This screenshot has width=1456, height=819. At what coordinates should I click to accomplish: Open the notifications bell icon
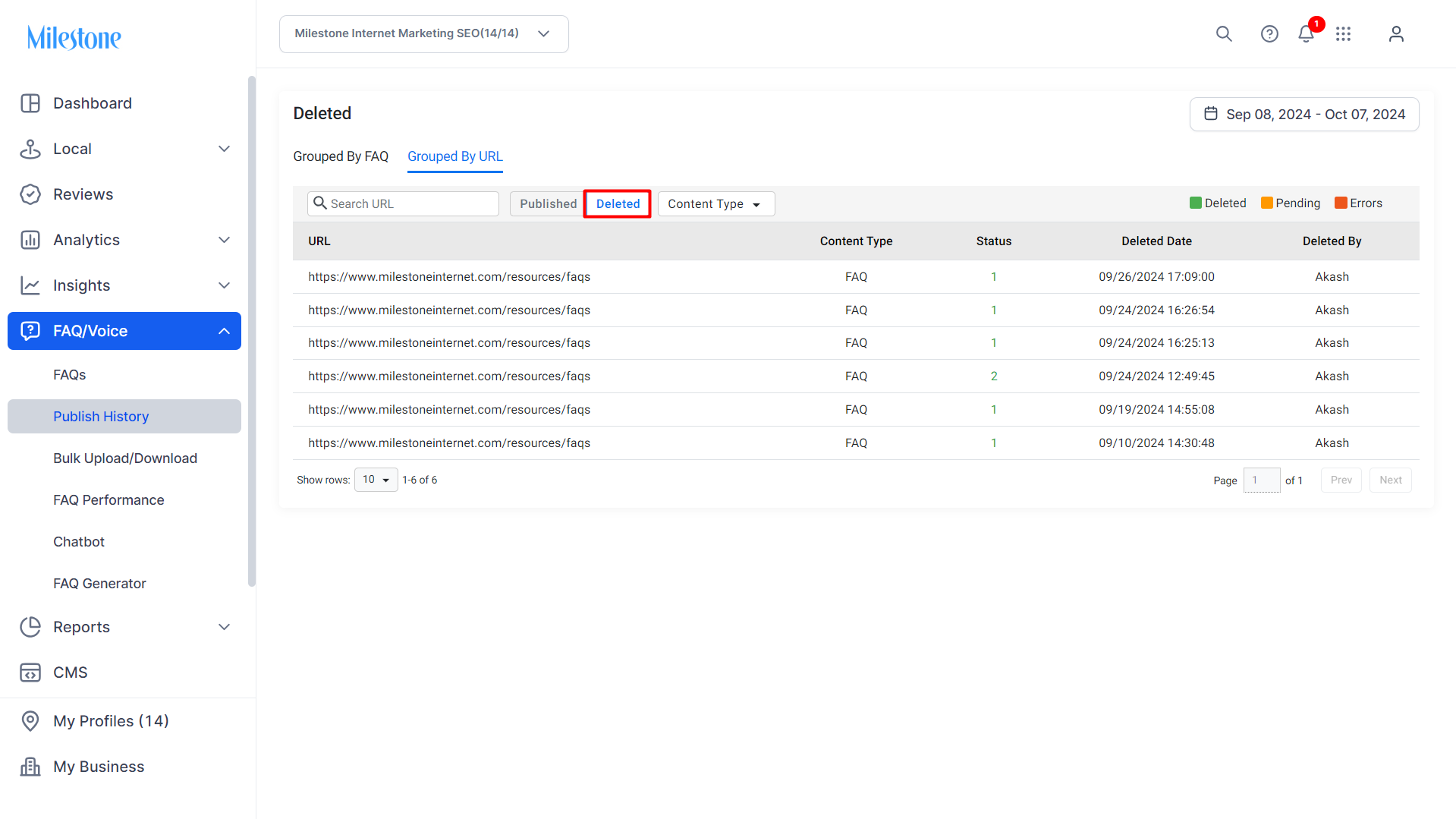(x=1306, y=34)
